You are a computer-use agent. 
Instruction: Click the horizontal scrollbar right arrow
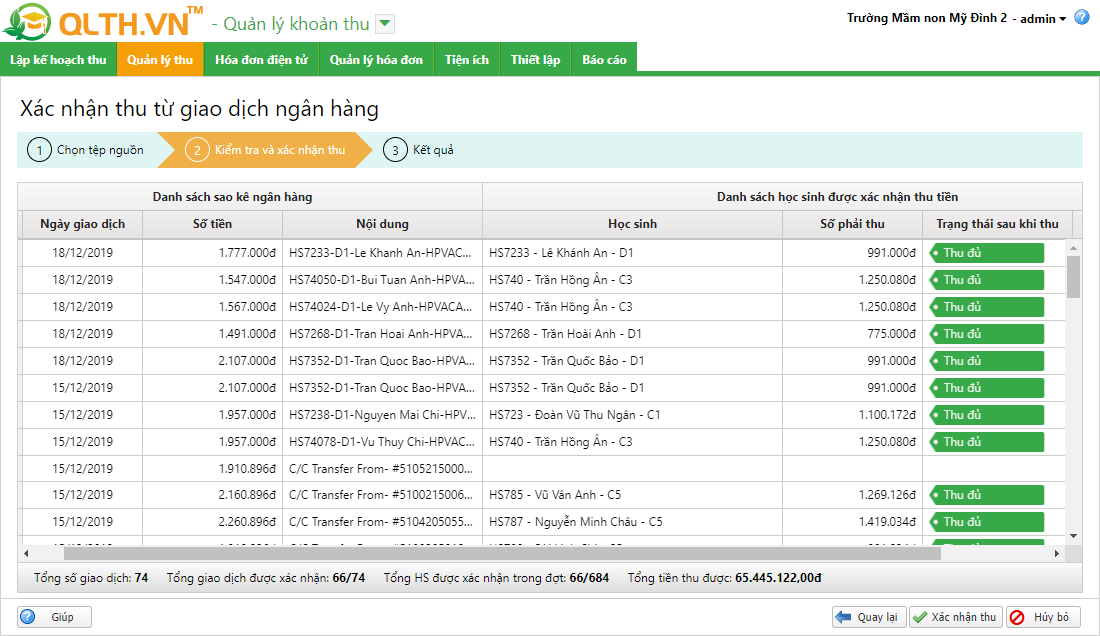[x=1057, y=553]
